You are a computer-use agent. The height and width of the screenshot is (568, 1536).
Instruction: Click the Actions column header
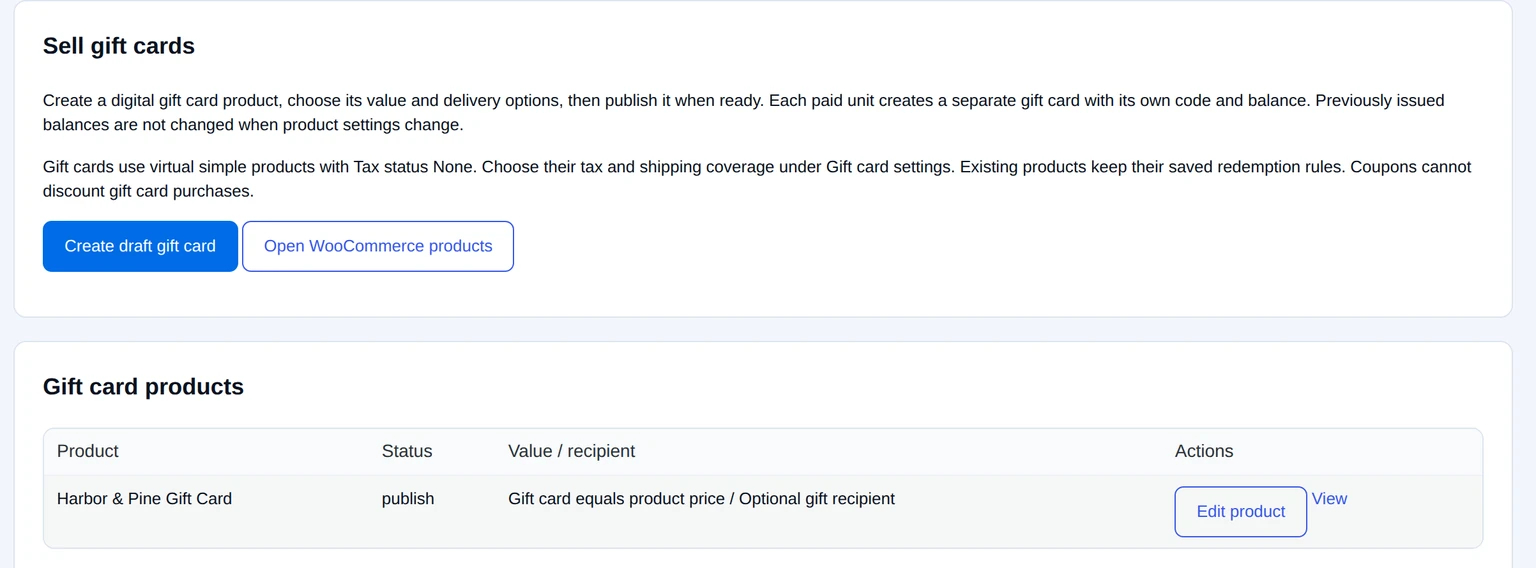coord(1204,451)
